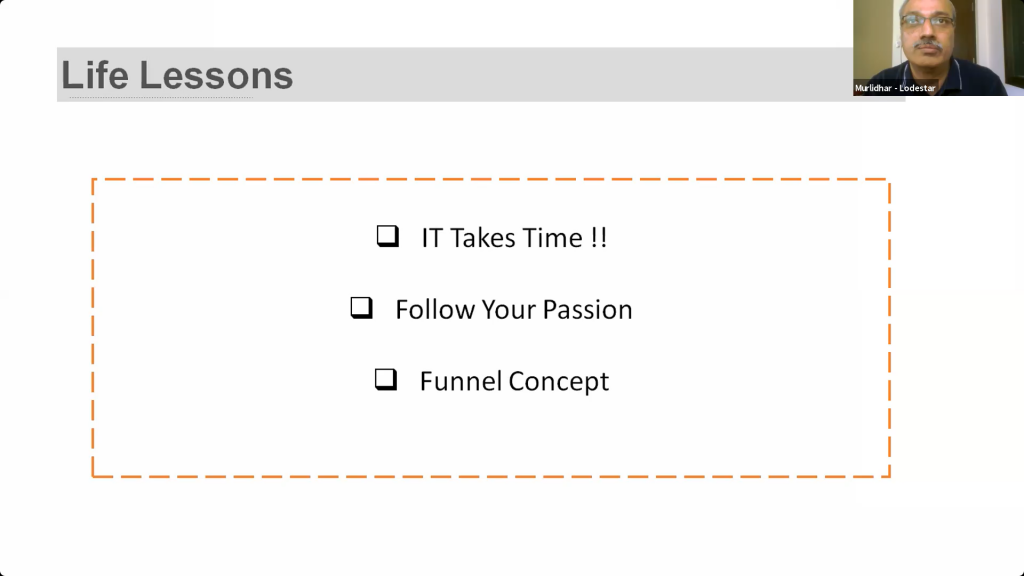Viewport: 1024px width, 576px height.
Task: Click the Murlidhar - Lodestar name label
Action: (895, 88)
